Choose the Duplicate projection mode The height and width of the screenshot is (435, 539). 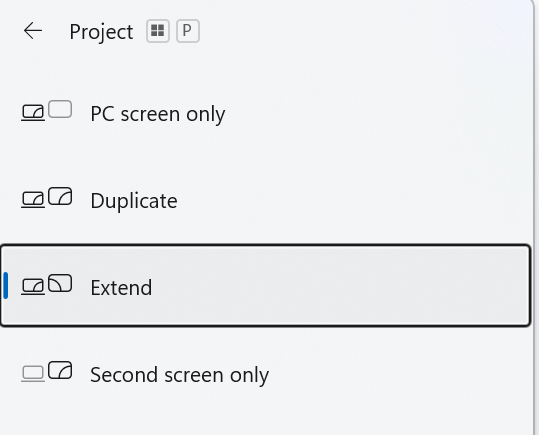(134, 200)
